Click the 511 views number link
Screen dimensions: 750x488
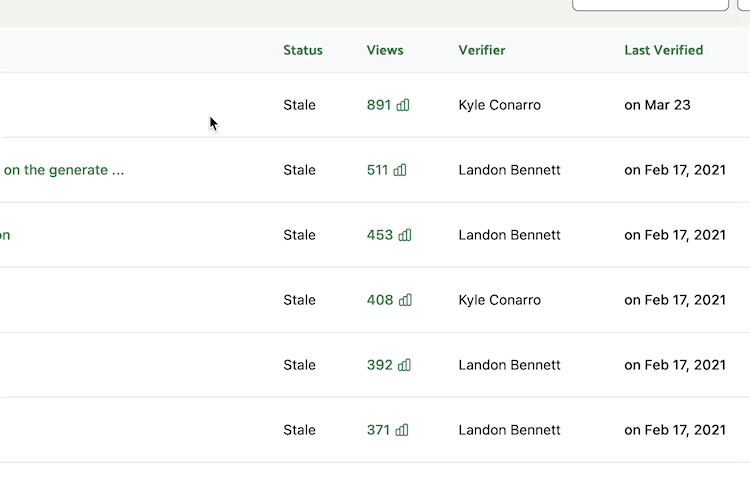tap(377, 170)
